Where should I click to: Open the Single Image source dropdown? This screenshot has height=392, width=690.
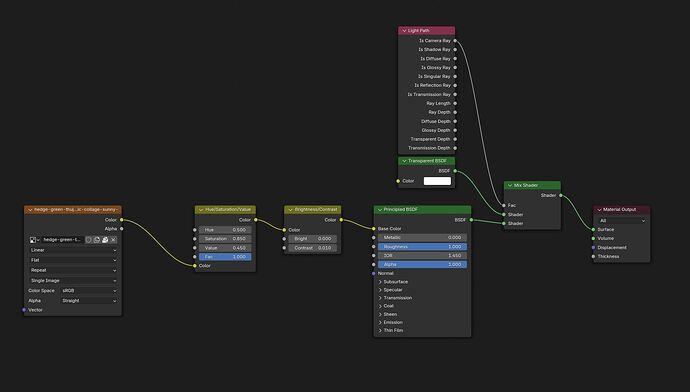[73, 281]
